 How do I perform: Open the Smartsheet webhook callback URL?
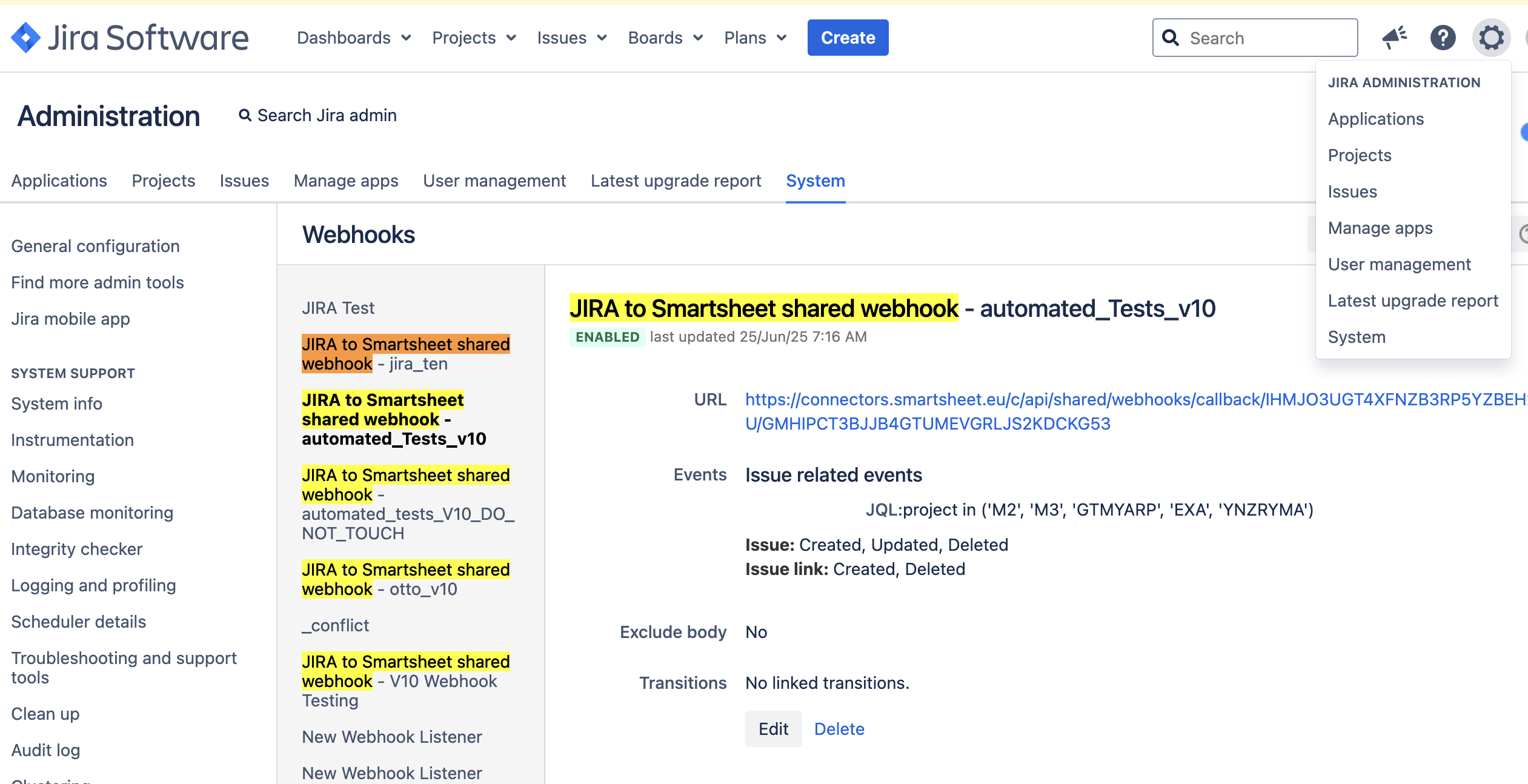click(1136, 411)
